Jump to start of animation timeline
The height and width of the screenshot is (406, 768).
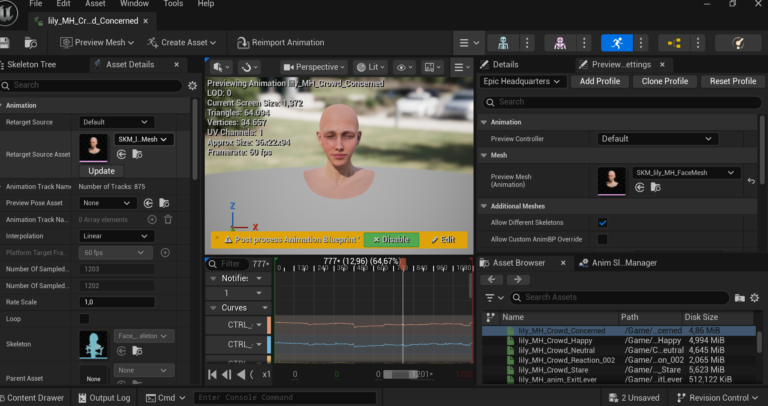212,375
